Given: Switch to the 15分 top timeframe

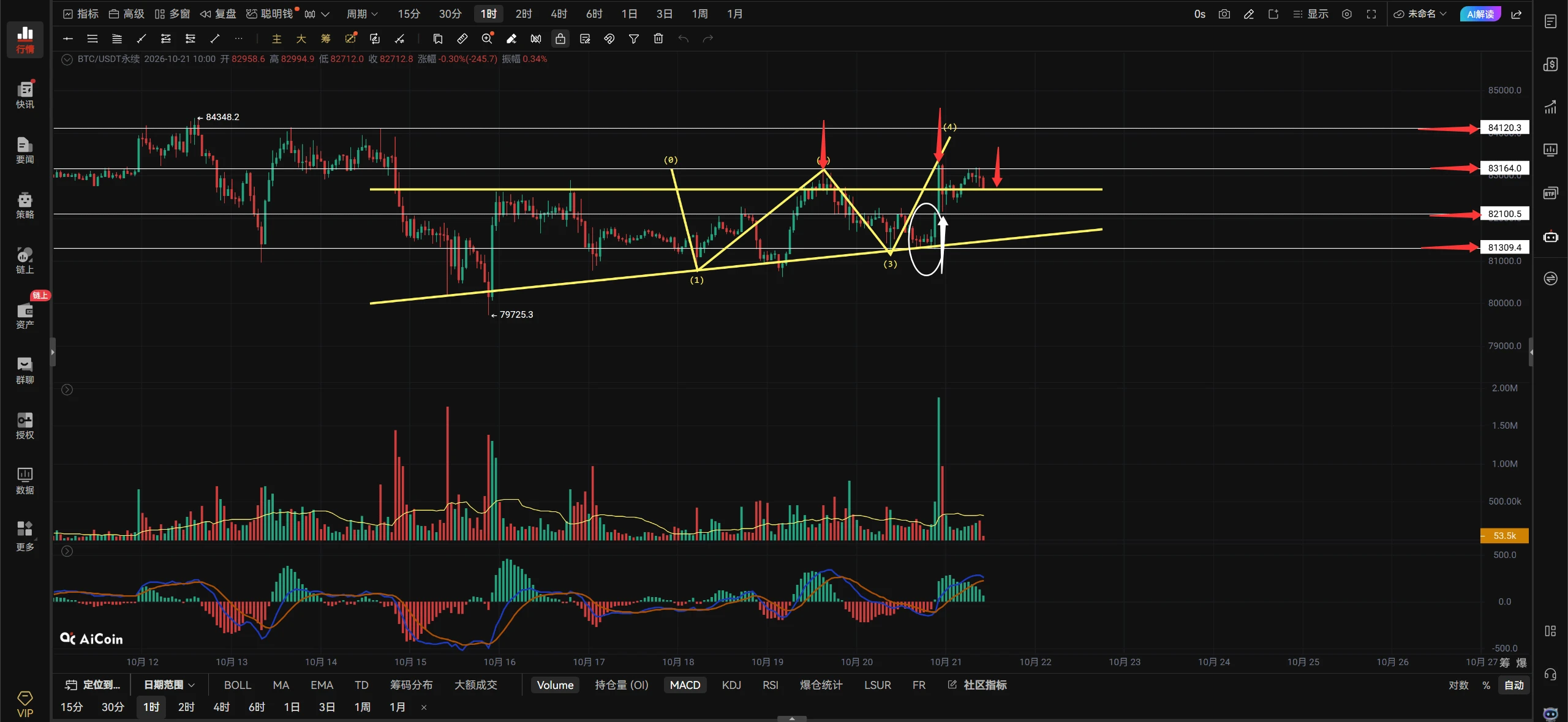Looking at the screenshot, I should (x=409, y=13).
